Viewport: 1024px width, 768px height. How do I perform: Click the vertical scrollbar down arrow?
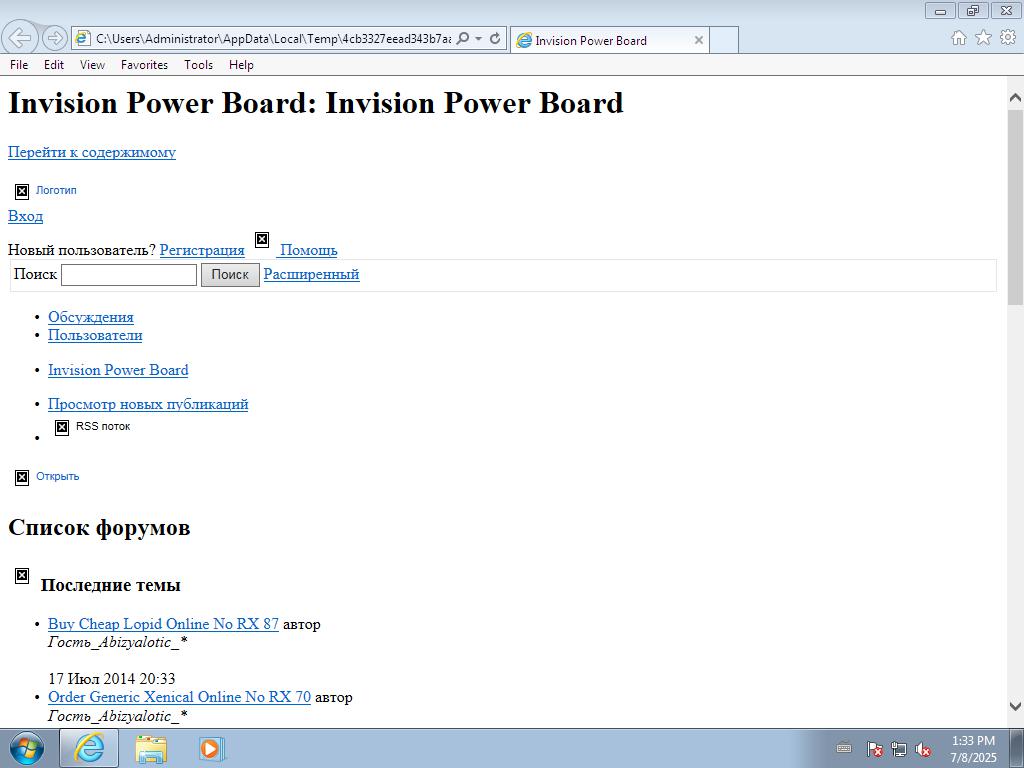point(1016,706)
